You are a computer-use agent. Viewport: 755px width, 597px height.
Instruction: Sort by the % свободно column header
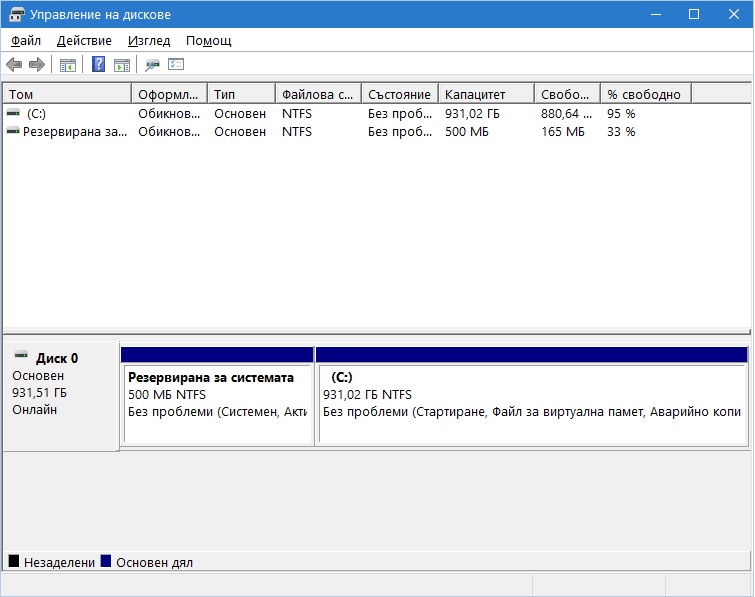(646, 94)
